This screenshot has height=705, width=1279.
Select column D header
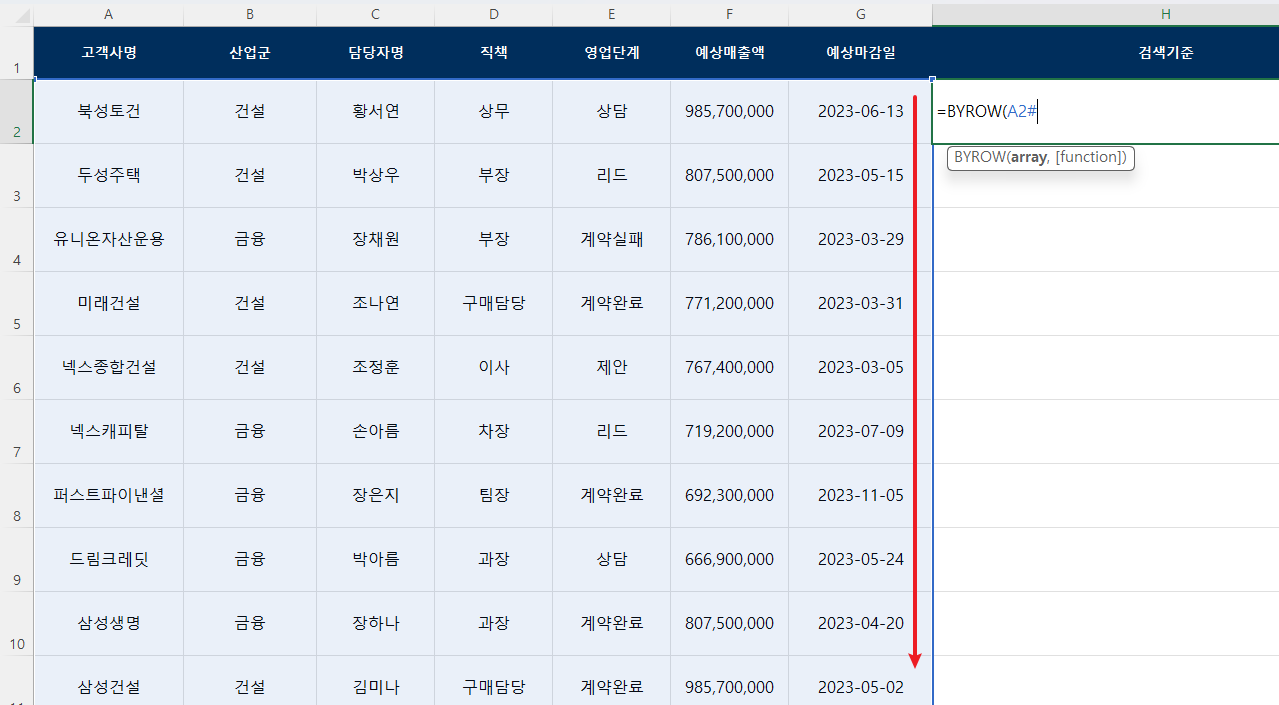click(x=493, y=13)
